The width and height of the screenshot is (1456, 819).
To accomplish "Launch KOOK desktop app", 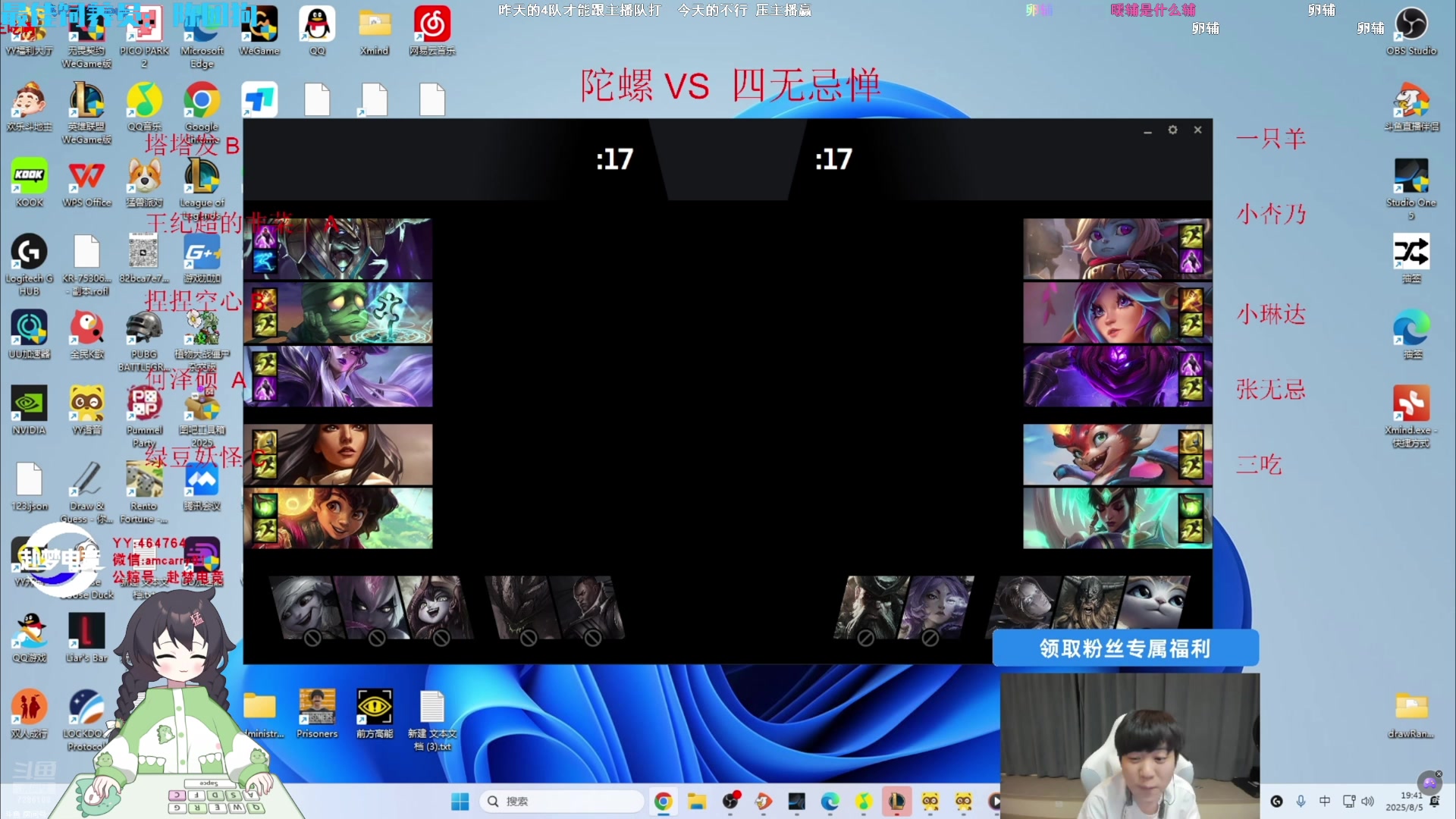I will click(x=29, y=183).
